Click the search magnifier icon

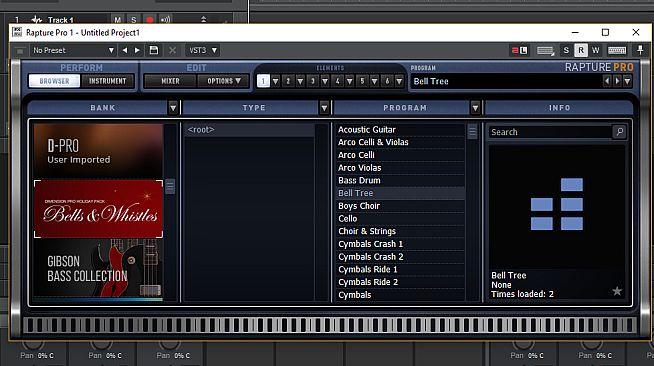[620, 132]
